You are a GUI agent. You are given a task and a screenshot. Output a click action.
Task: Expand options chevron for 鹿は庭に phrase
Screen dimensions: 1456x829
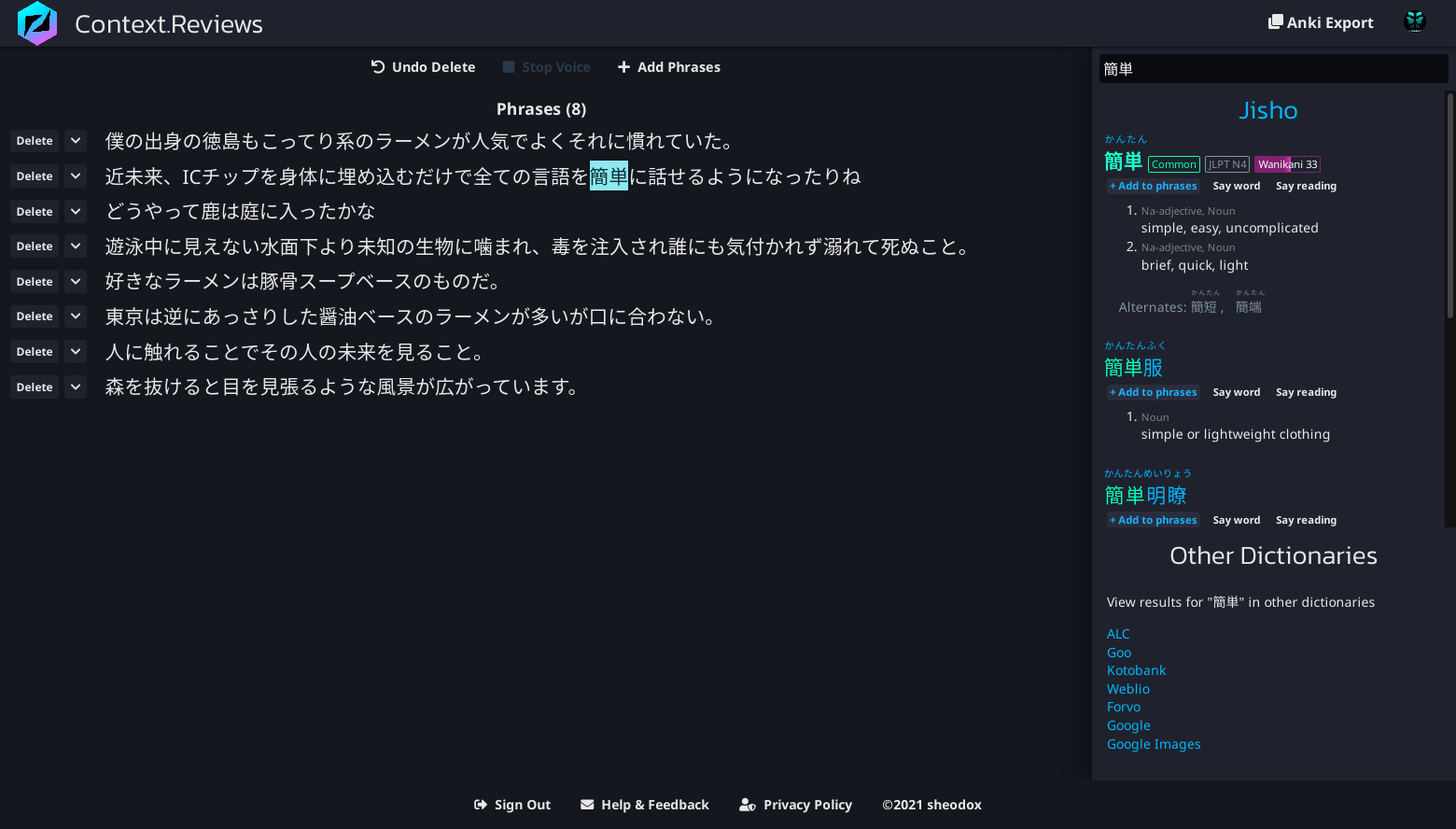tap(76, 212)
